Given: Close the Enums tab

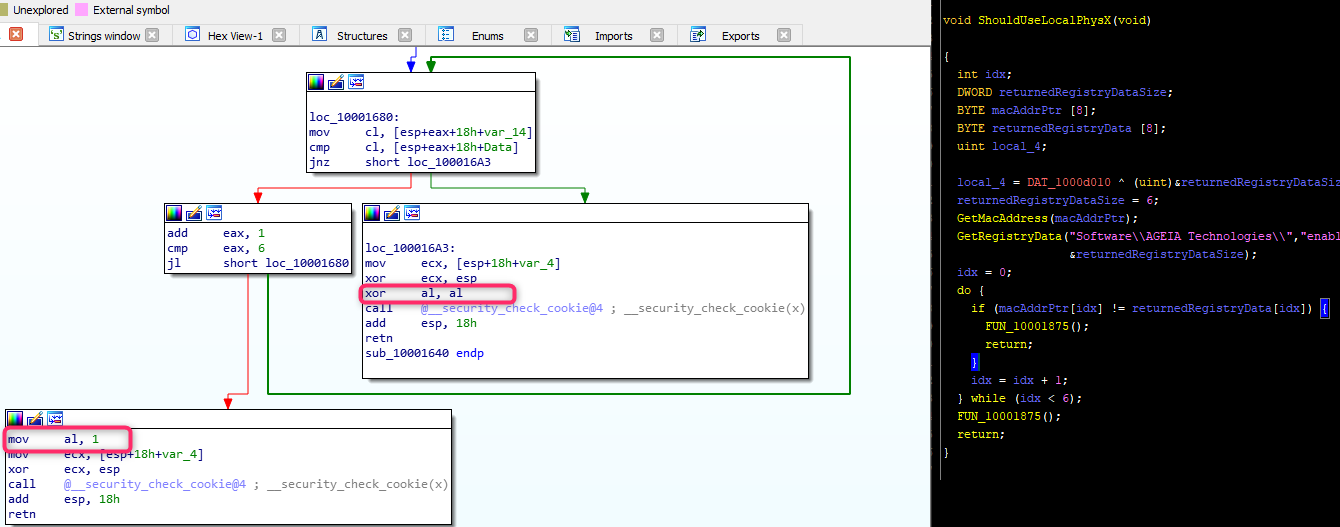Looking at the screenshot, I should click(531, 35).
